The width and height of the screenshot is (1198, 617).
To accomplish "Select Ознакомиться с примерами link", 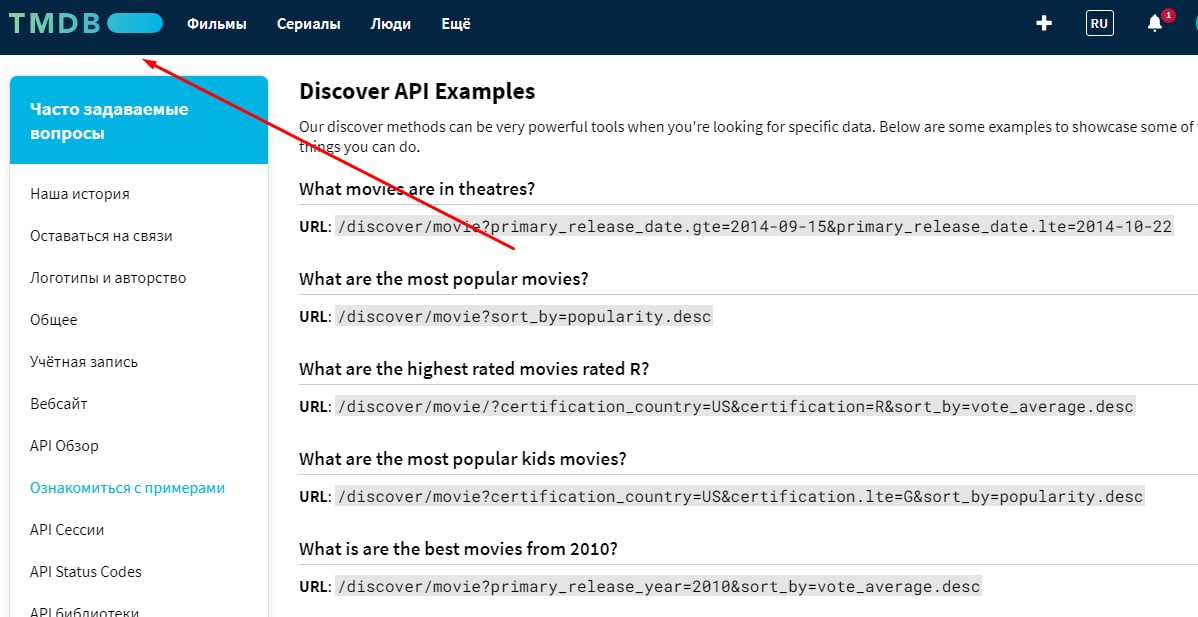I will click(x=128, y=488).
